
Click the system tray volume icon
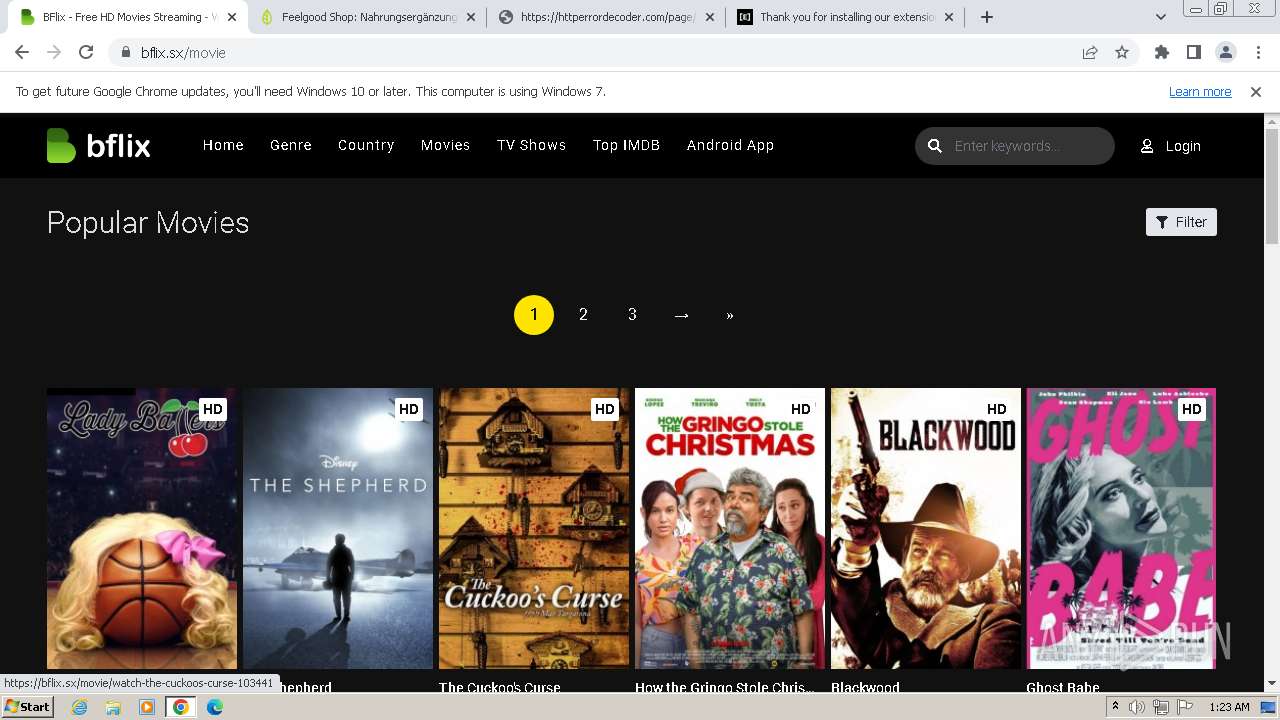pos(1137,707)
